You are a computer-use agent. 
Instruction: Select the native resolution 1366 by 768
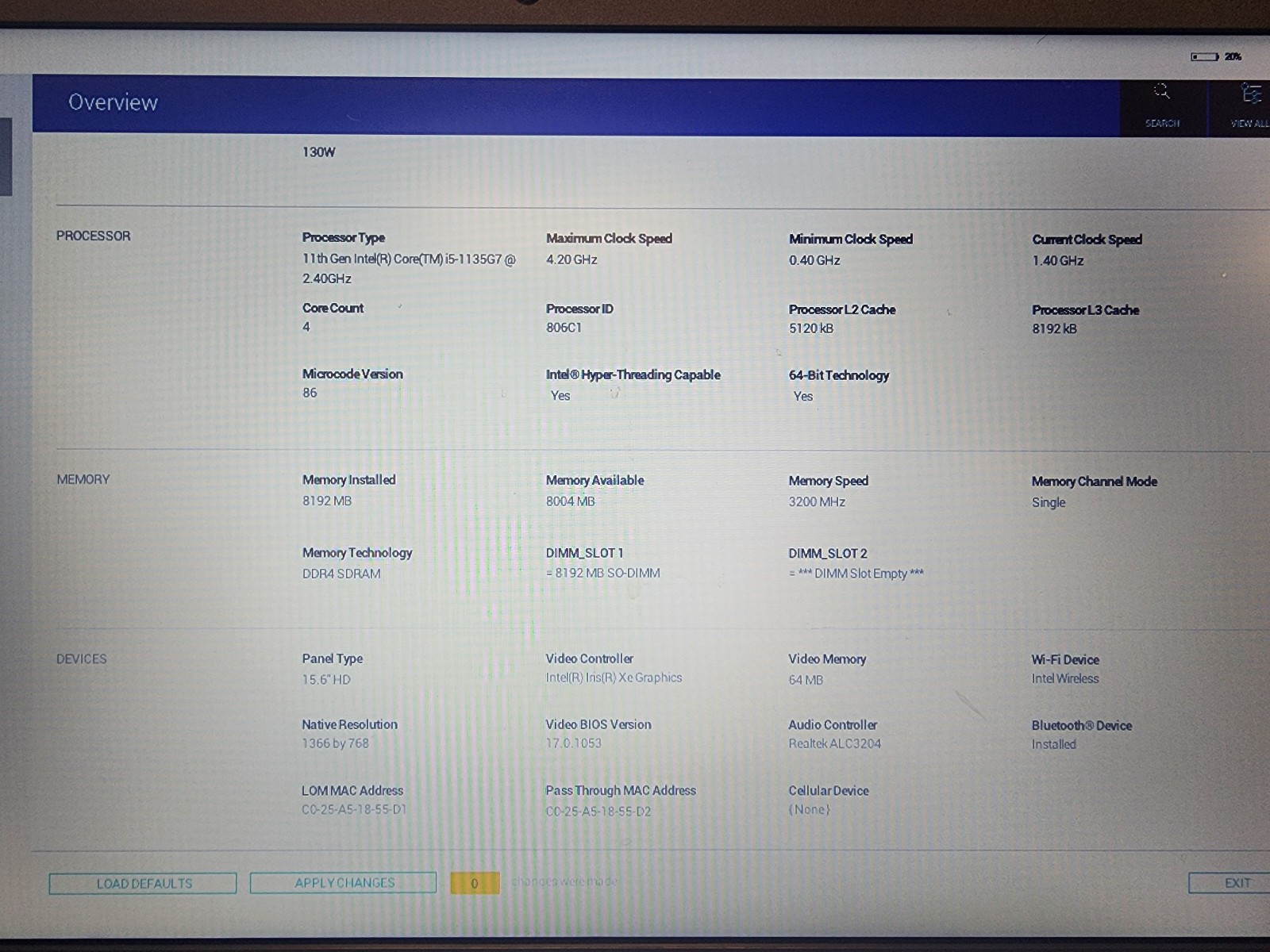pos(335,743)
